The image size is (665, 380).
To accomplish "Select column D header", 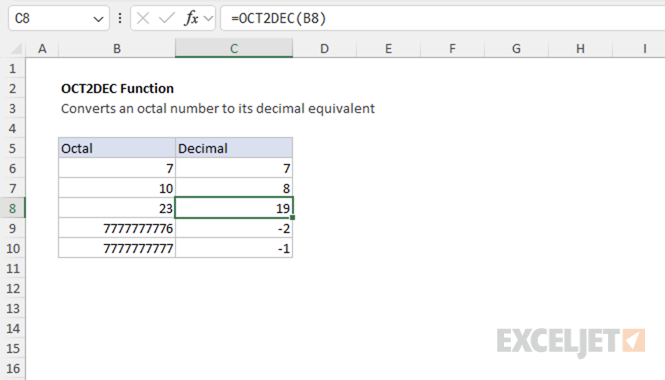I will [324, 49].
